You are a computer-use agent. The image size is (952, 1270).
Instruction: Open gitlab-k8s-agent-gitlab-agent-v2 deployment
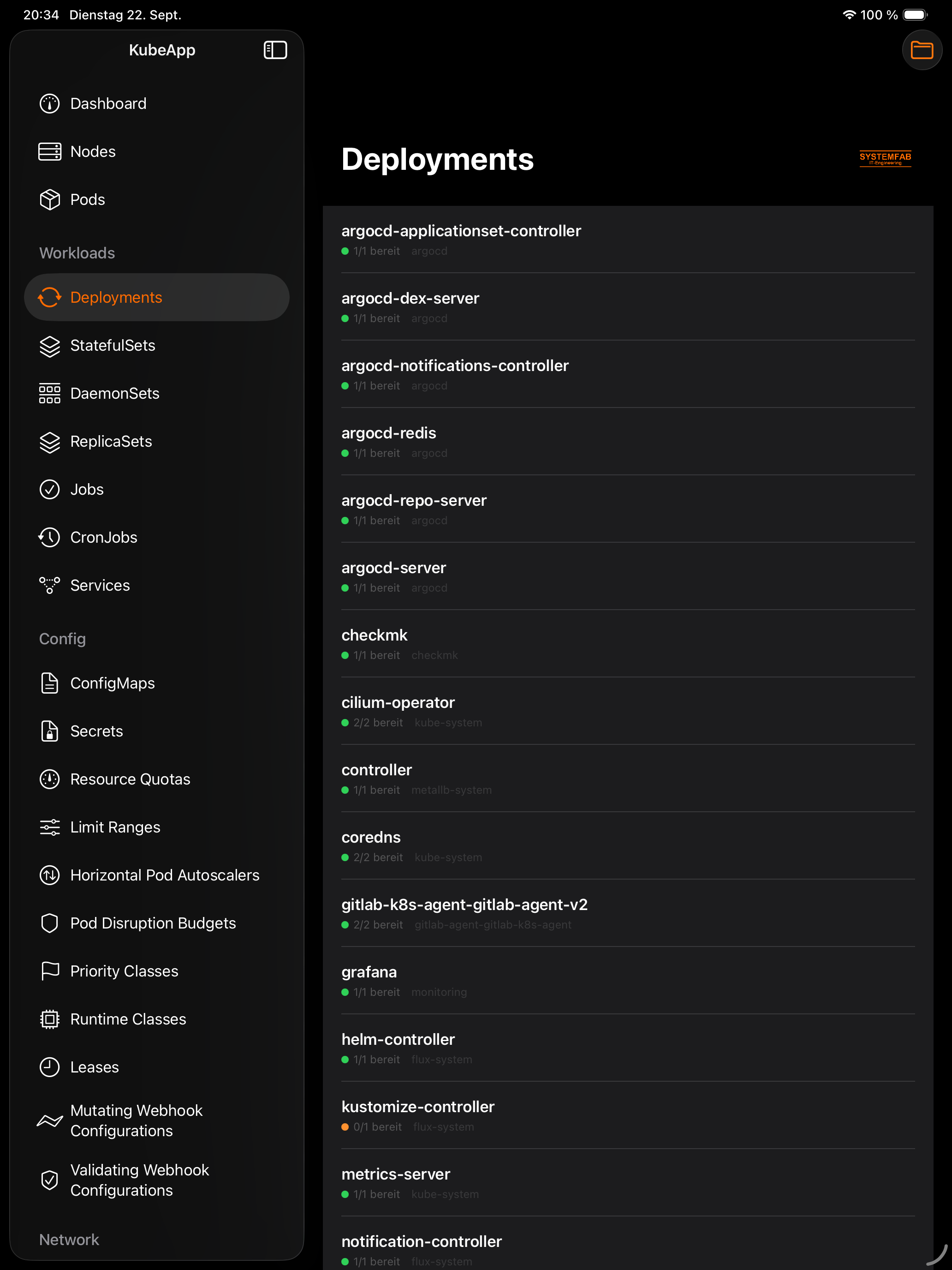(628, 913)
